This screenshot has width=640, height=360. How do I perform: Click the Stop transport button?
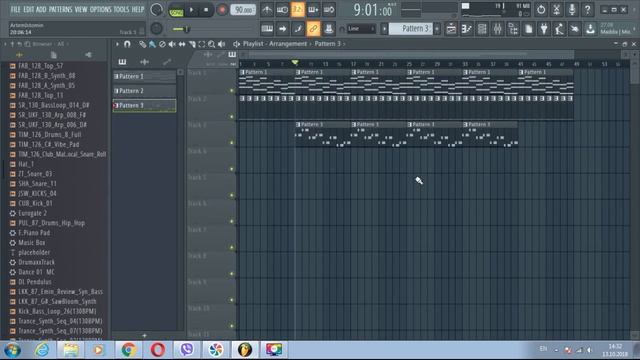pyautogui.click(x=206, y=10)
